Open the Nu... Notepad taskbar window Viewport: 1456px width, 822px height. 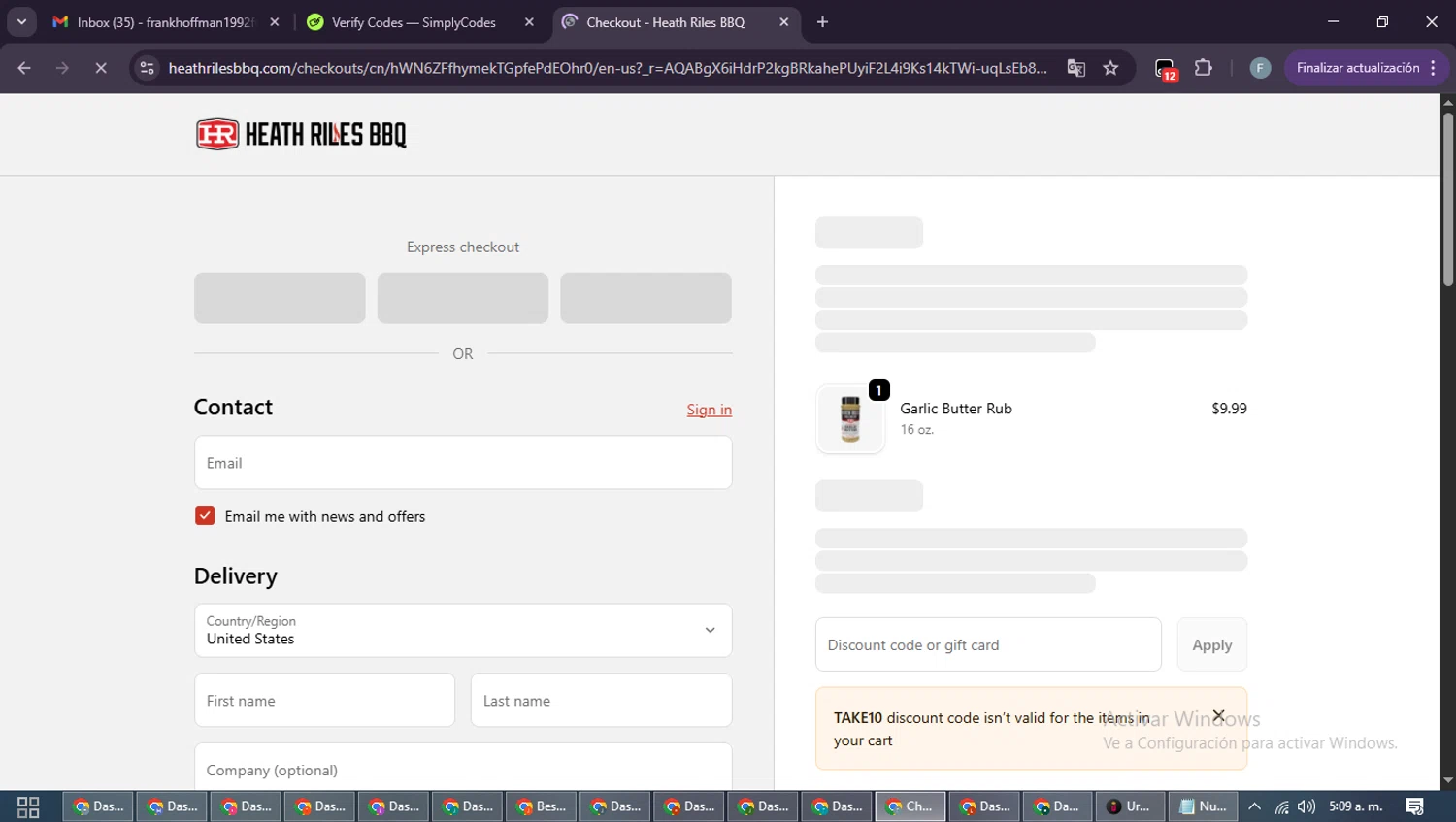click(1204, 806)
